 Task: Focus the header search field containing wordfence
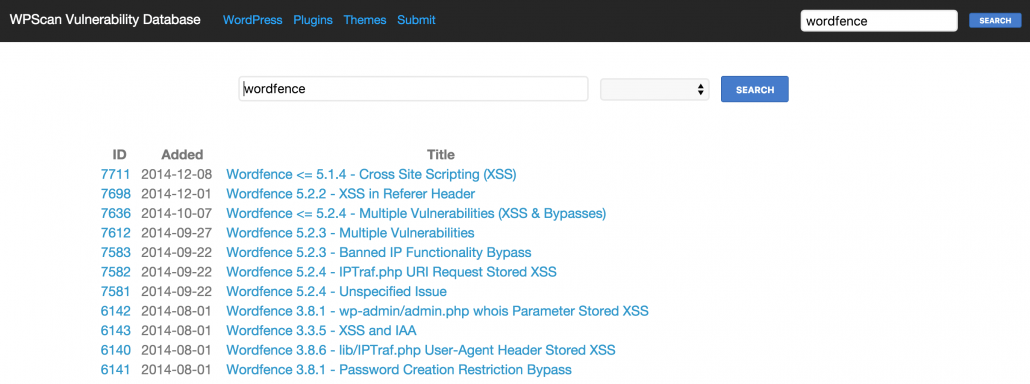pos(879,20)
